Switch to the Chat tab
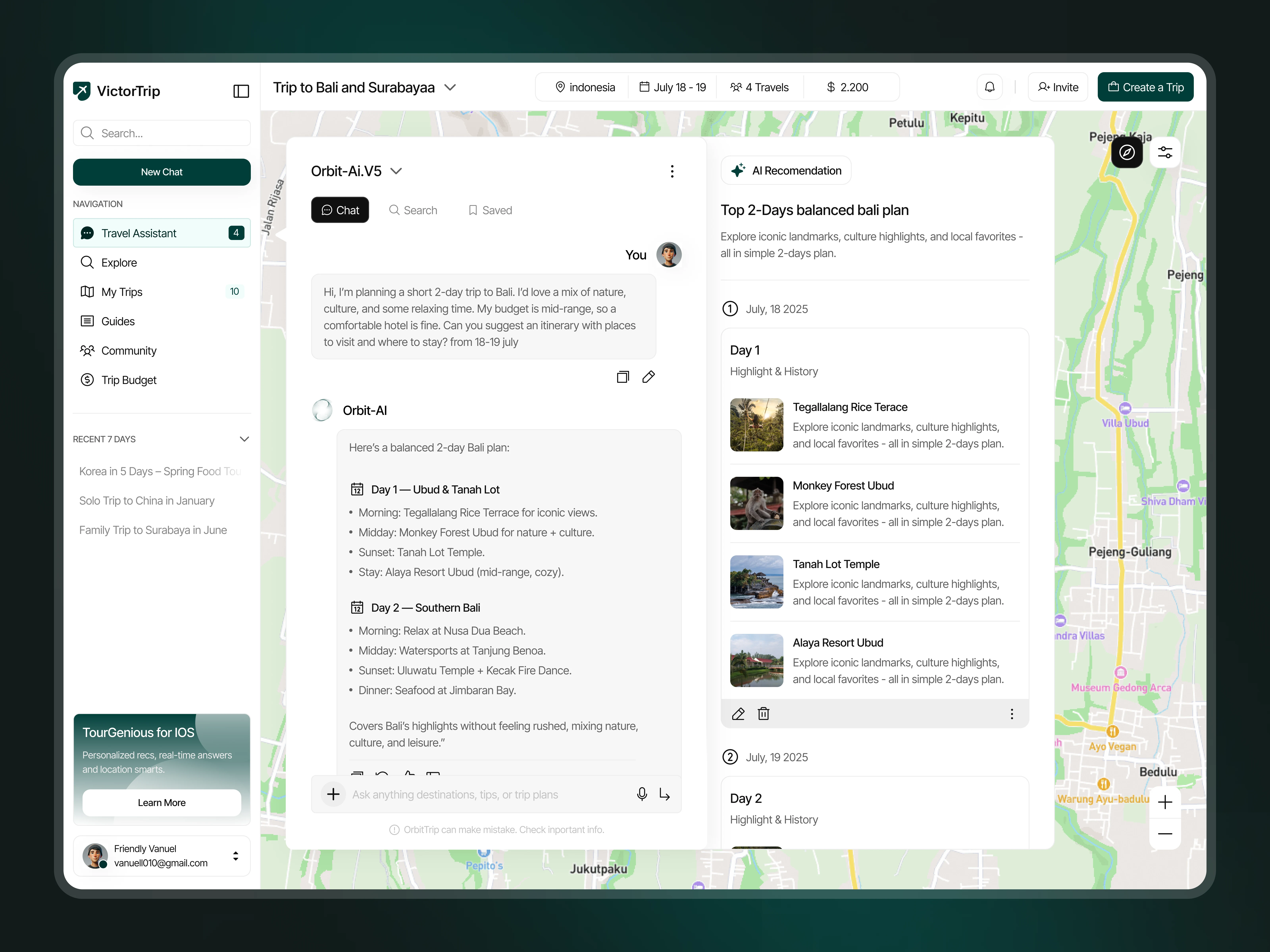The height and width of the screenshot is (952, 1270). click(x=340, y=210)
